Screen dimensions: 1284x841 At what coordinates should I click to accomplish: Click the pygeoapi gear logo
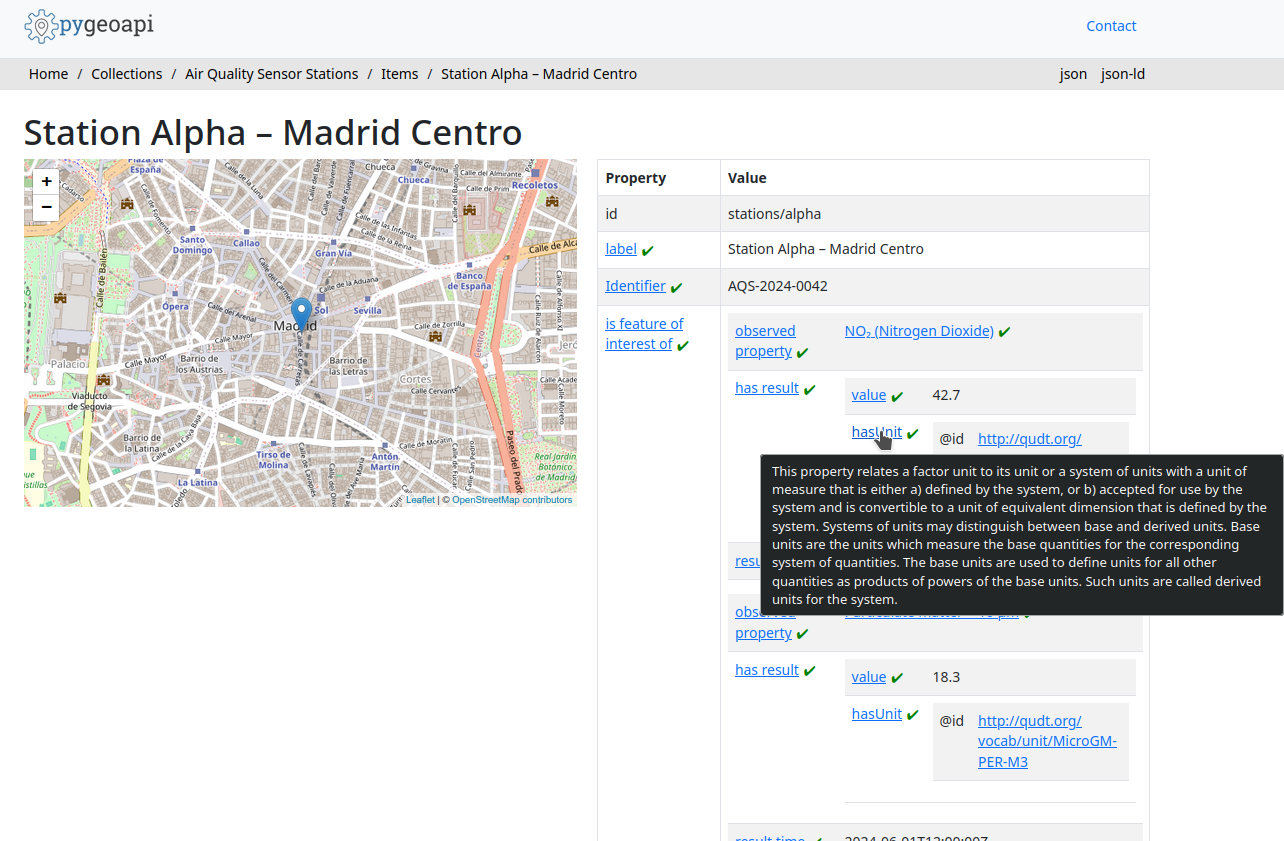(x=40, y=26)
